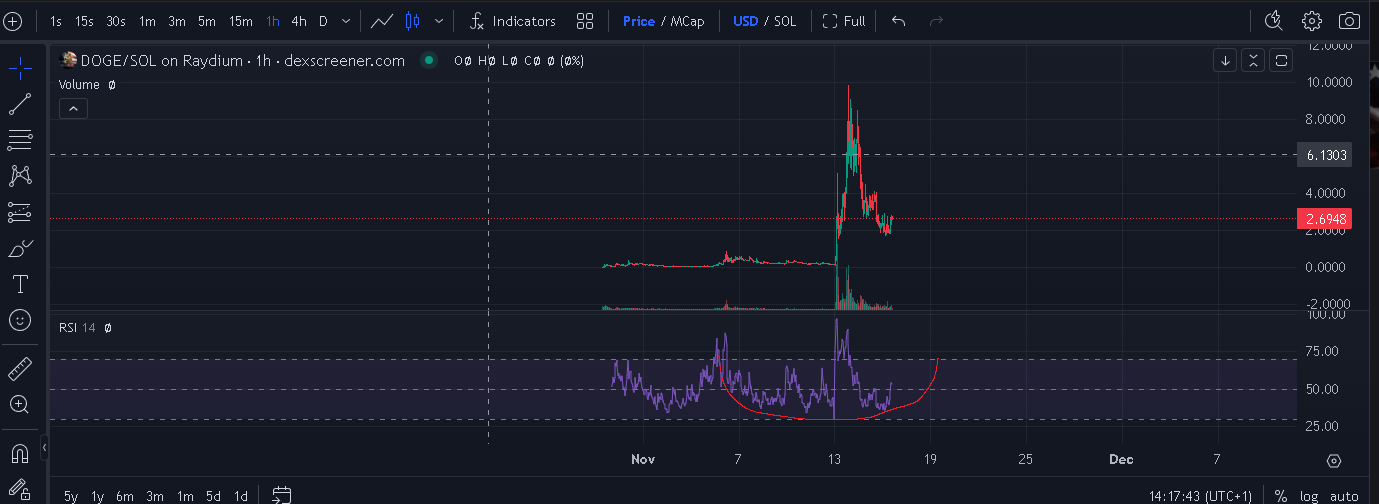Activate the zoom in tool

tap(20, 404)
